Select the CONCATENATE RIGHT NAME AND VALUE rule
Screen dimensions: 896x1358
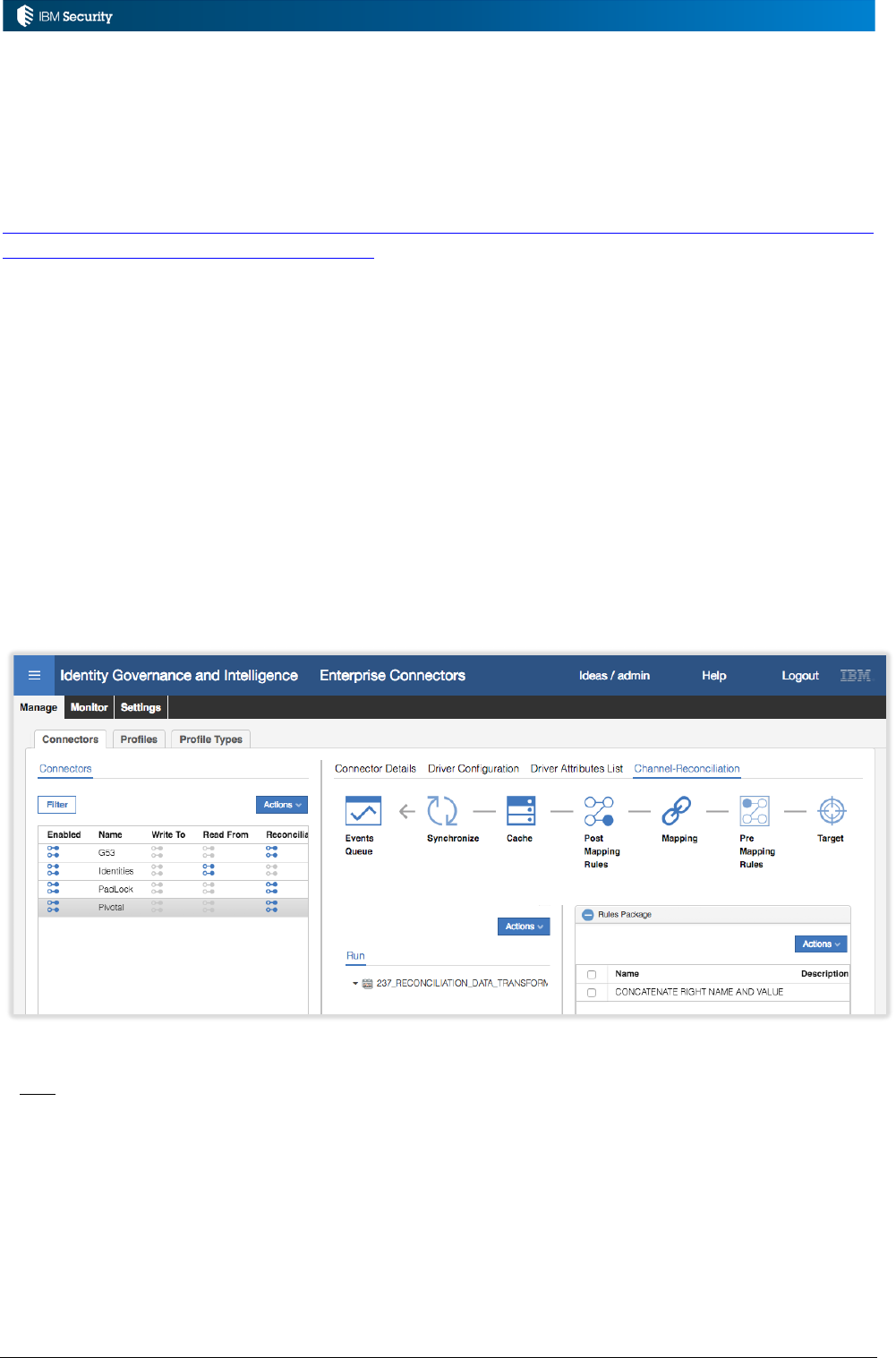(699, 992)
